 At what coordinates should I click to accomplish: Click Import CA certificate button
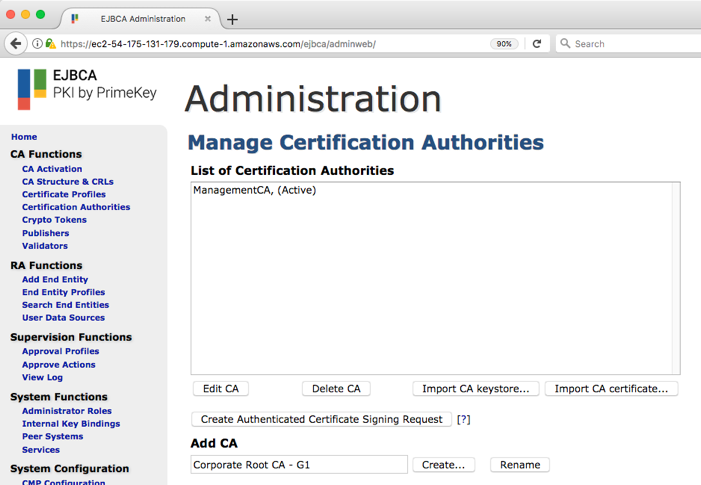tap(612, 389)
